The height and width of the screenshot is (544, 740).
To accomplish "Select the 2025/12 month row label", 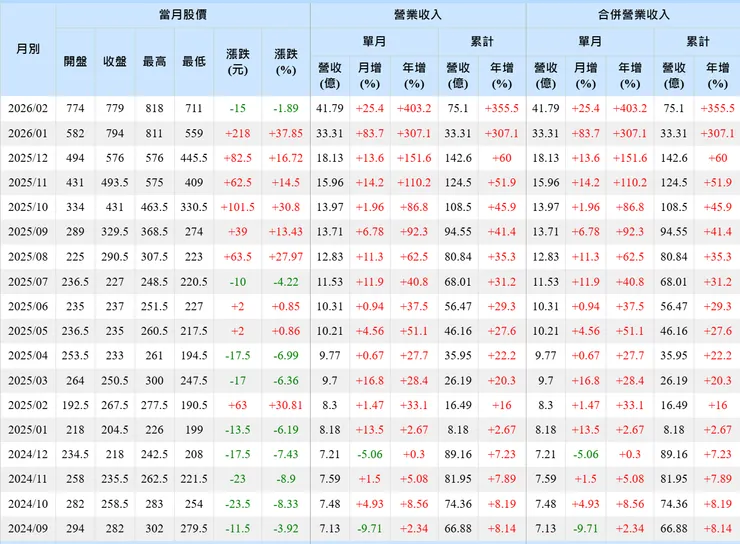I will (28, 158).
